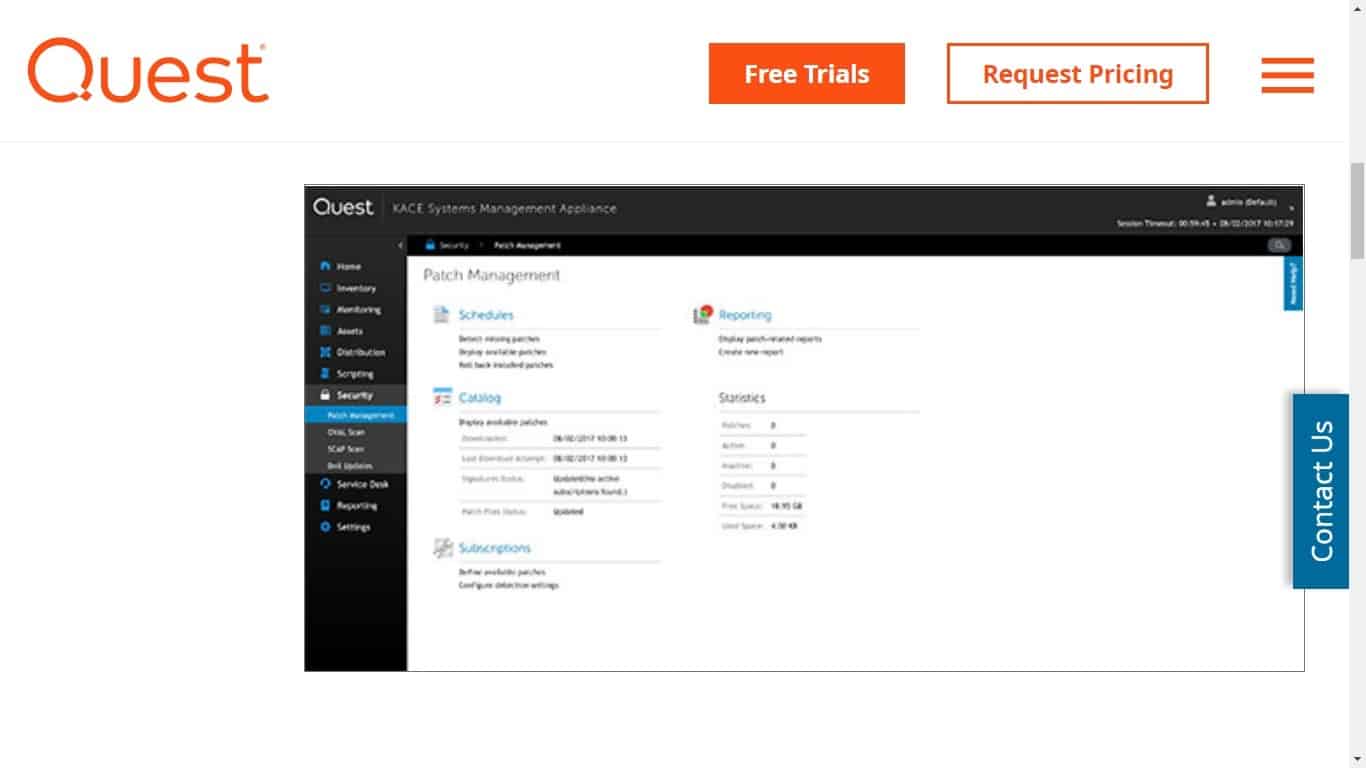The height and width of the screenshot is (768, 1366).
Task: Click the lock icon in the breadcrumb
Action: (430, 245)
